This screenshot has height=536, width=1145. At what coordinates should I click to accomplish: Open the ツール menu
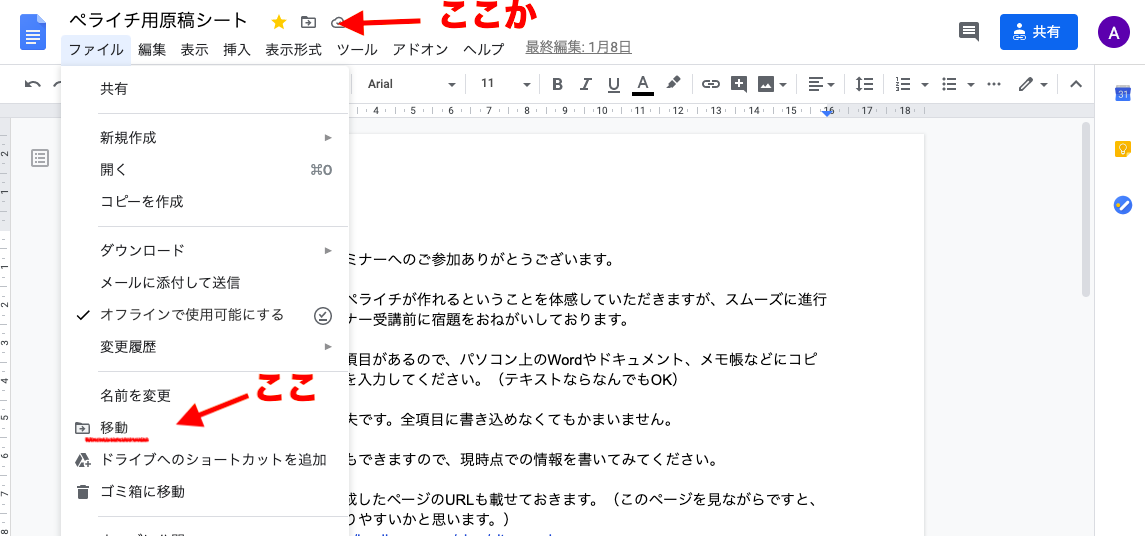(x=356, y=50)
